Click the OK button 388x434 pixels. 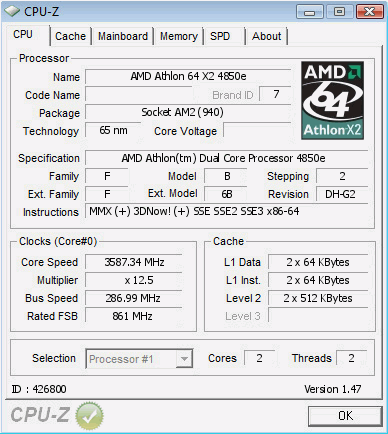click(x=345, y=416)
